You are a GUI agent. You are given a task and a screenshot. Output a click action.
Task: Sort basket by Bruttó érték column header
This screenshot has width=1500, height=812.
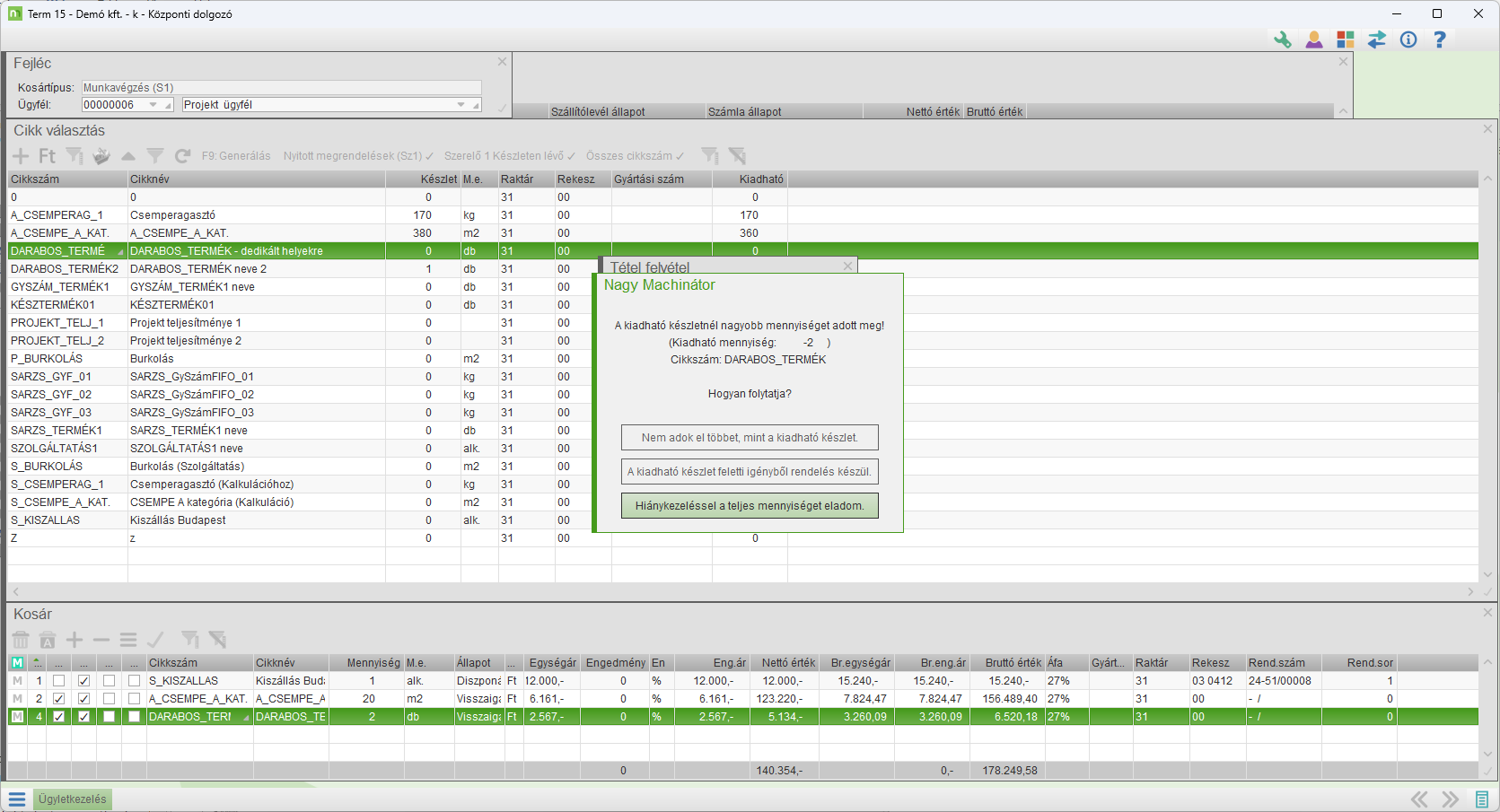pyautogui.click(x=1008, y=663)
